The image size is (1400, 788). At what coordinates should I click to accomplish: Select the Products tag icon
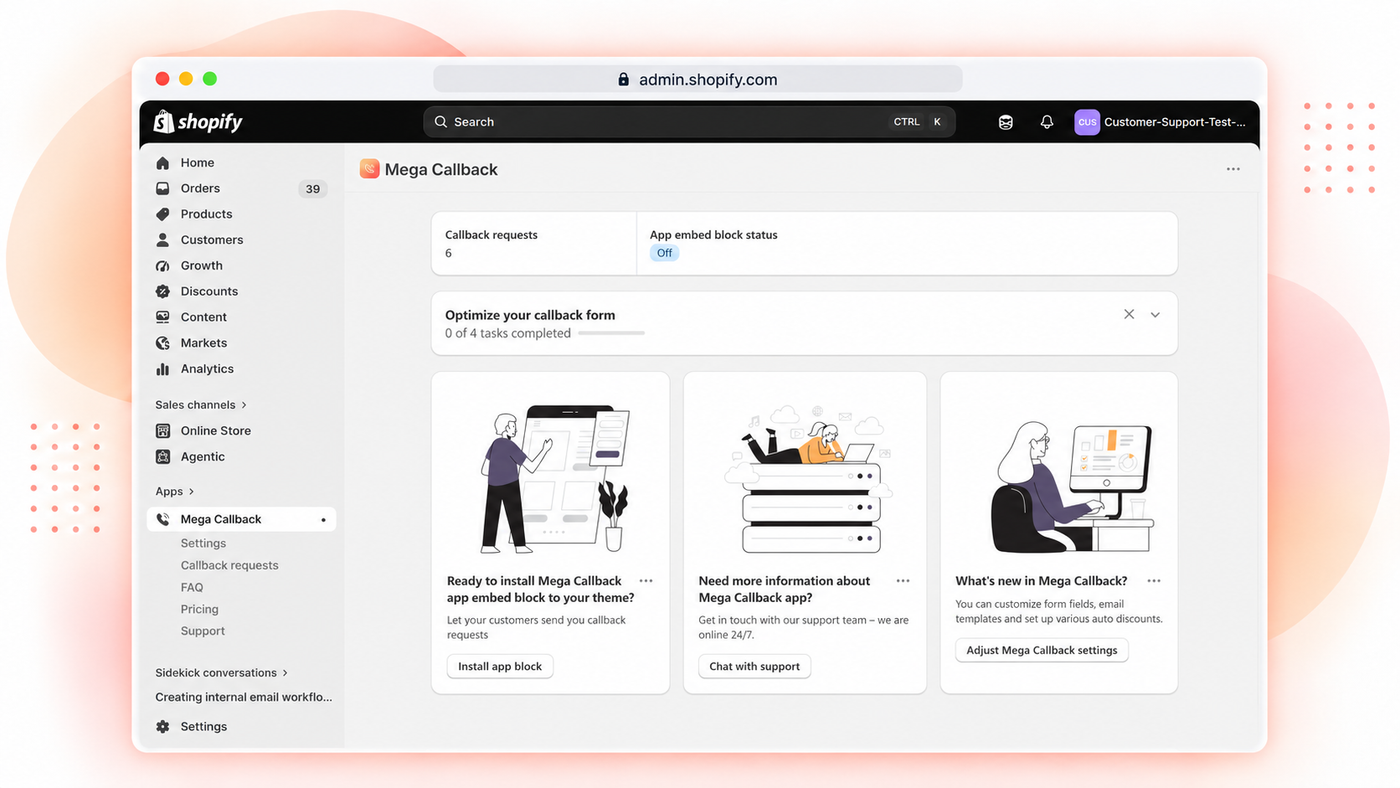point(163,214)
